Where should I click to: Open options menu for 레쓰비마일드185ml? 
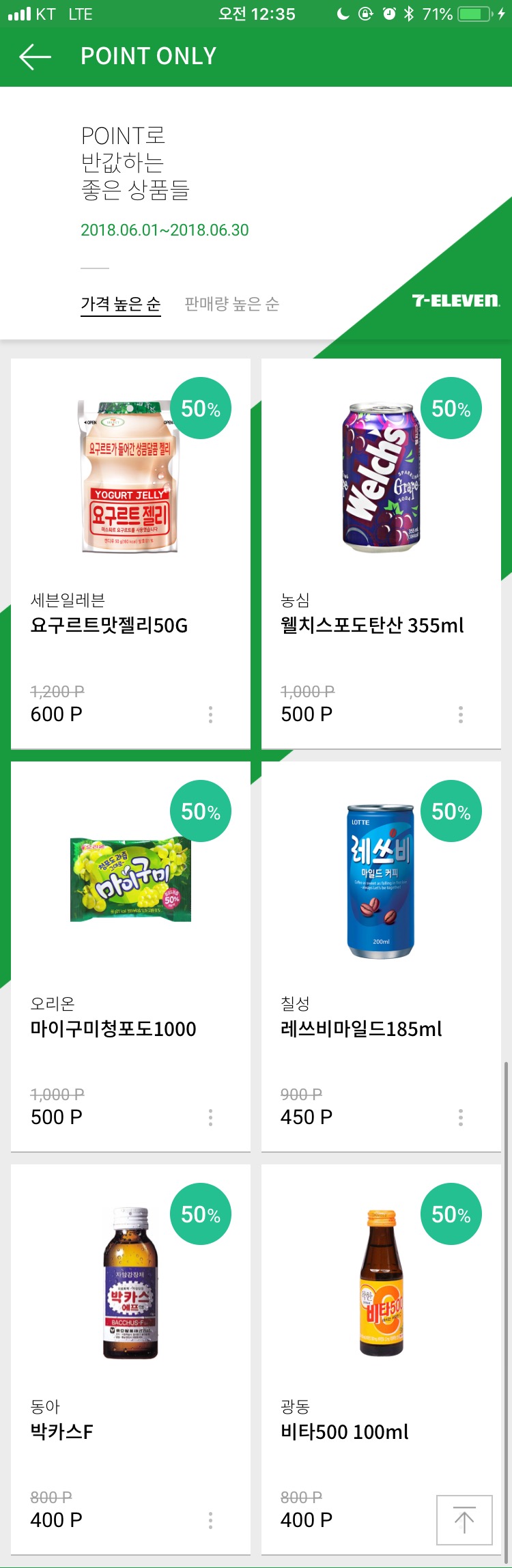(x=461, y=1117)
